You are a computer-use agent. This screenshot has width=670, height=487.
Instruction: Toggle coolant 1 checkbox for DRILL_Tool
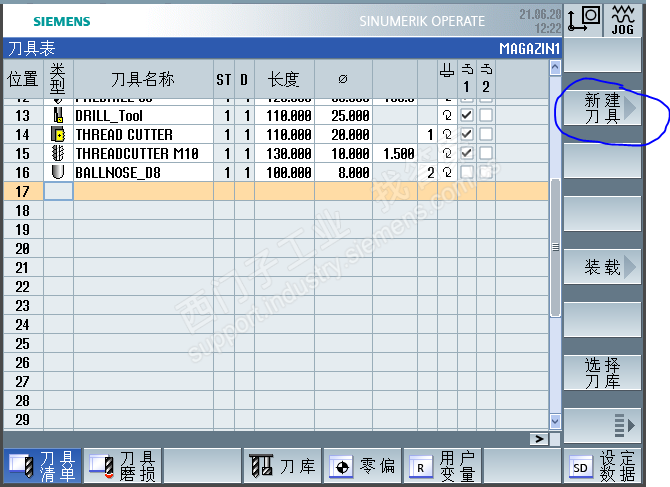(467, 115)
